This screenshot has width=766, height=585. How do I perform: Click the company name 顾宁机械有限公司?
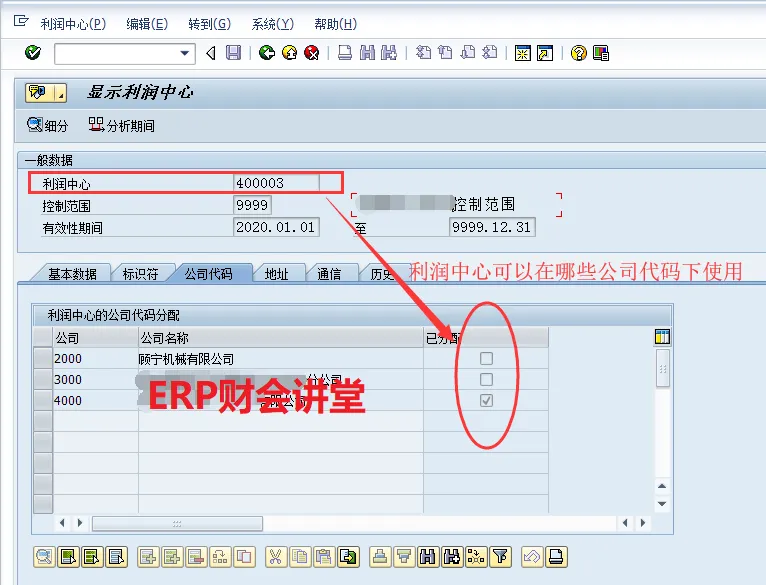tap(186, 359)
